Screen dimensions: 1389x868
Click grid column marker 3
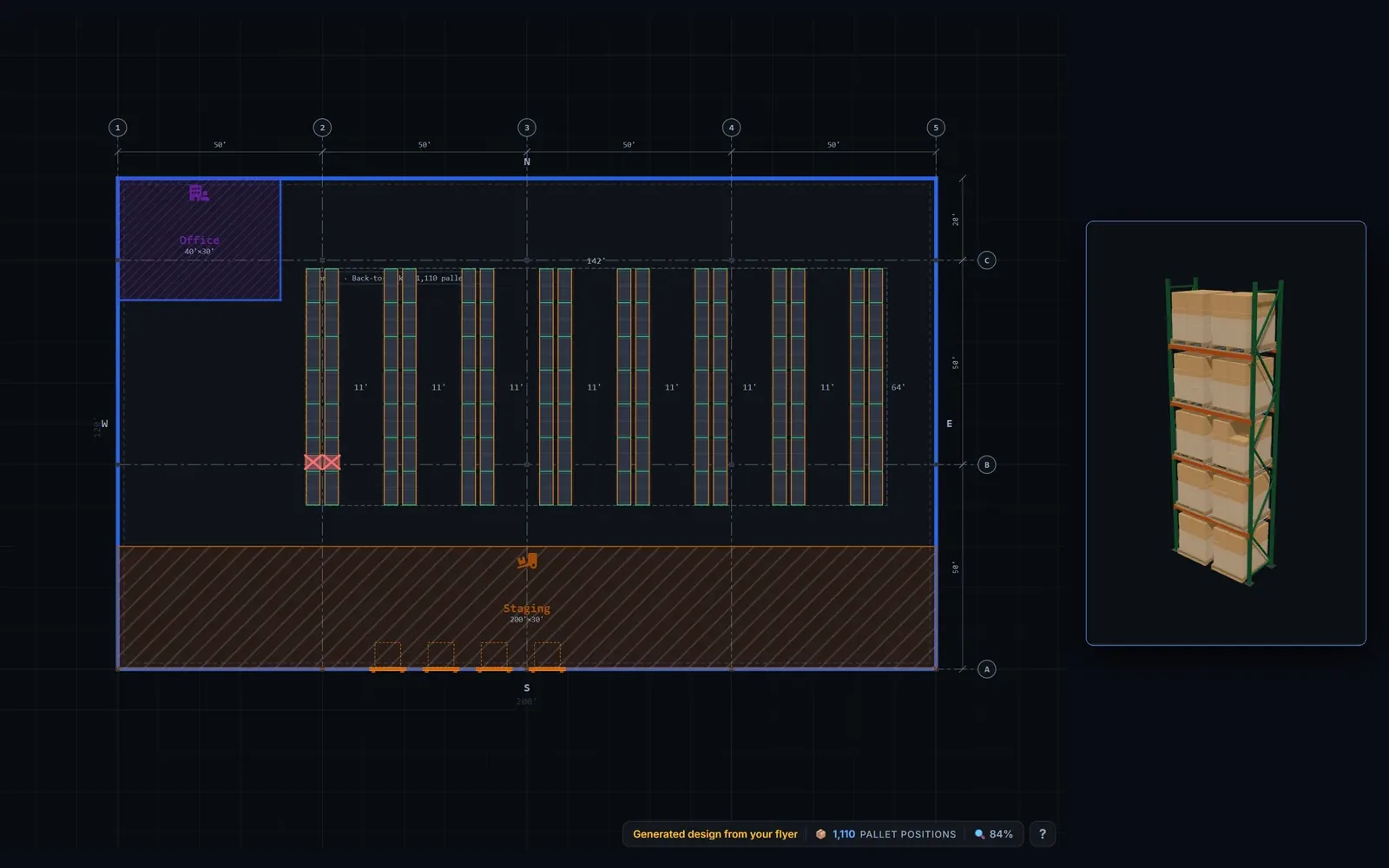point(527,128)
